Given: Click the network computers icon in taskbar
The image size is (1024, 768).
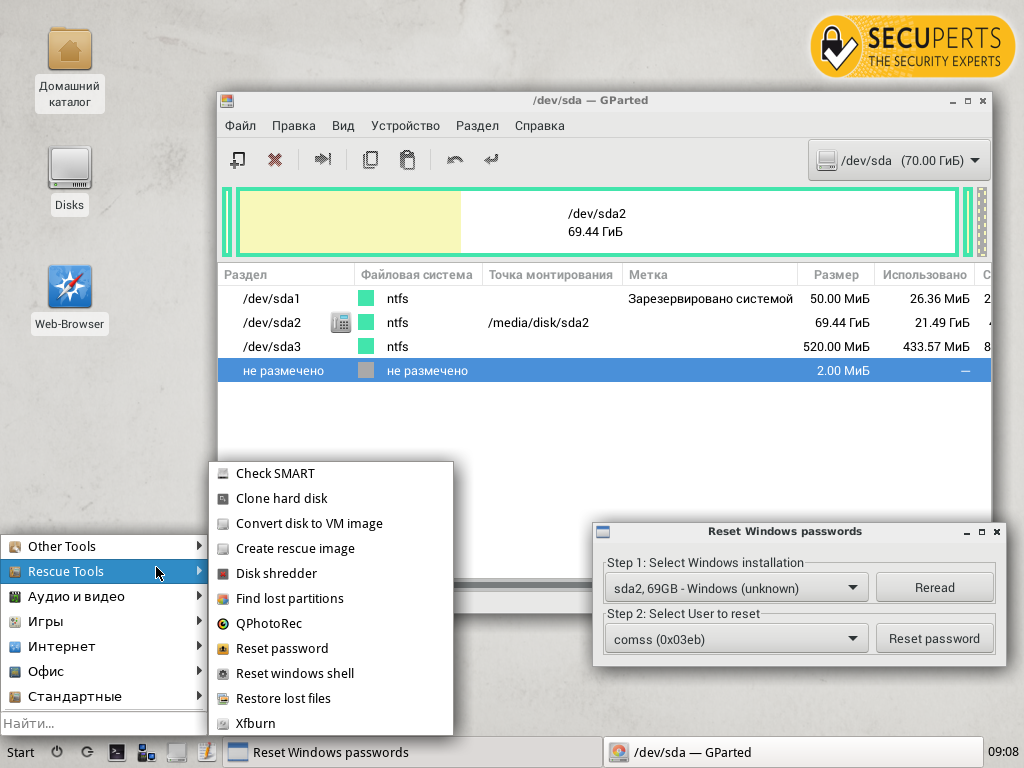Looking at the screenshot, I should 146,752.
